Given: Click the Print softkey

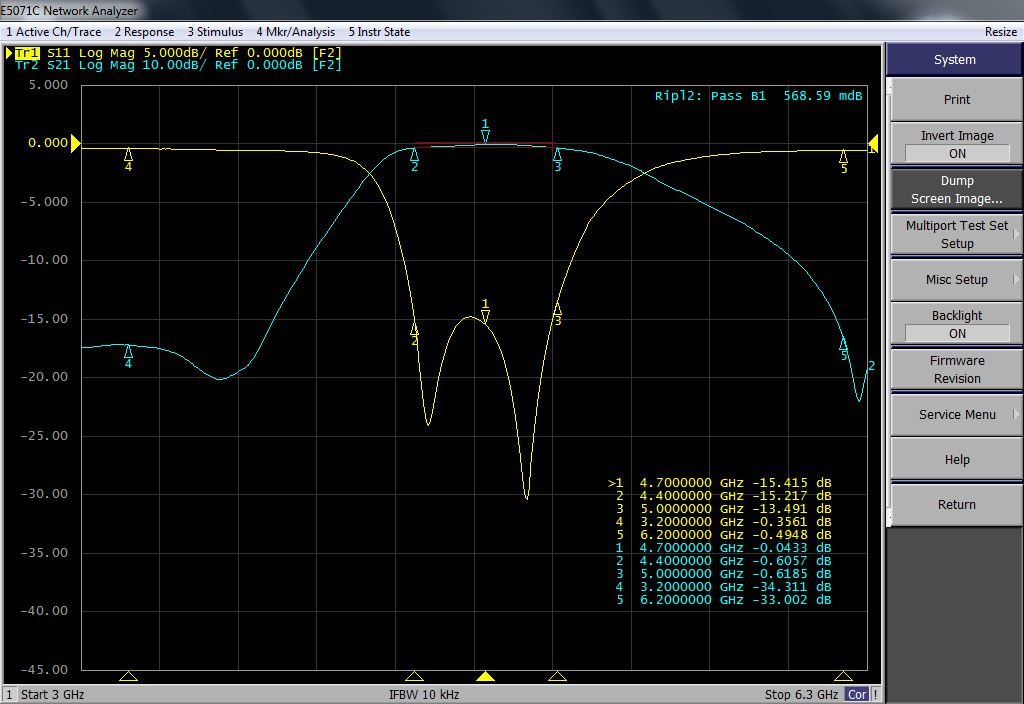Looking at the screenshot, I should point(956,100).
